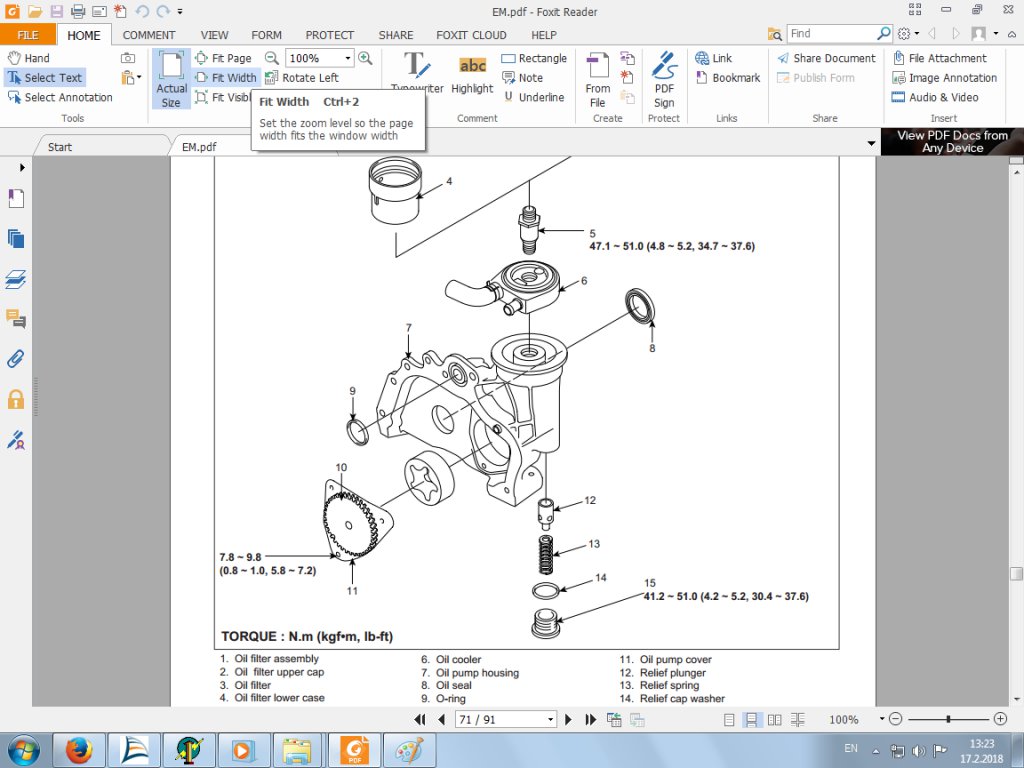Open the Attachments paperclip panel
Screen dimensions: 1024x768
click(x=16, y=359)
